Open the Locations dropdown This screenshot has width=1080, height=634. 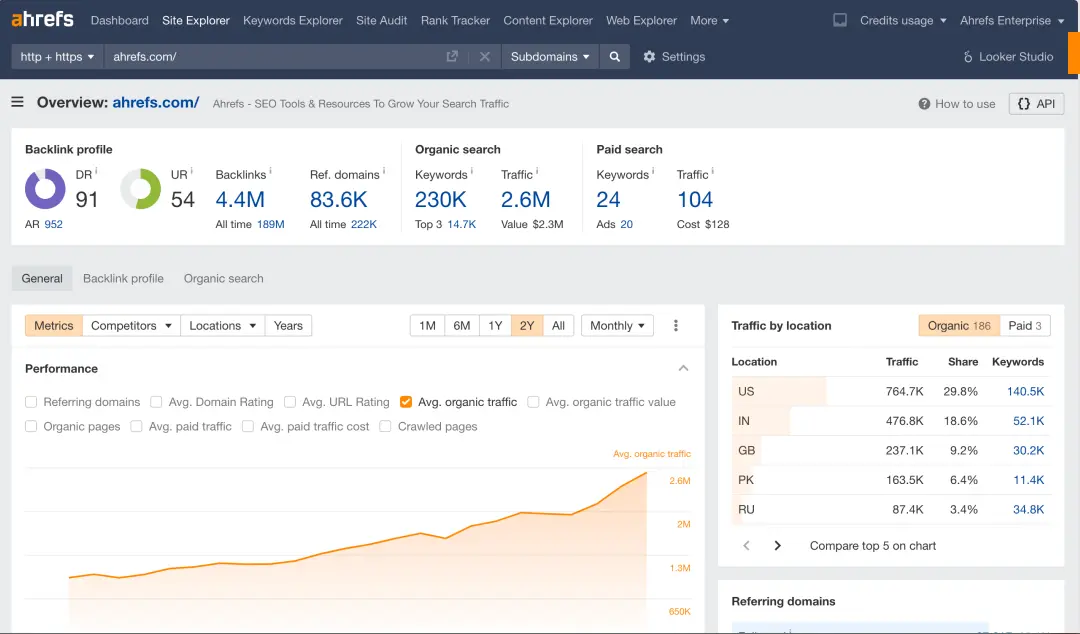pyautogui.click(x=222, y=325)
